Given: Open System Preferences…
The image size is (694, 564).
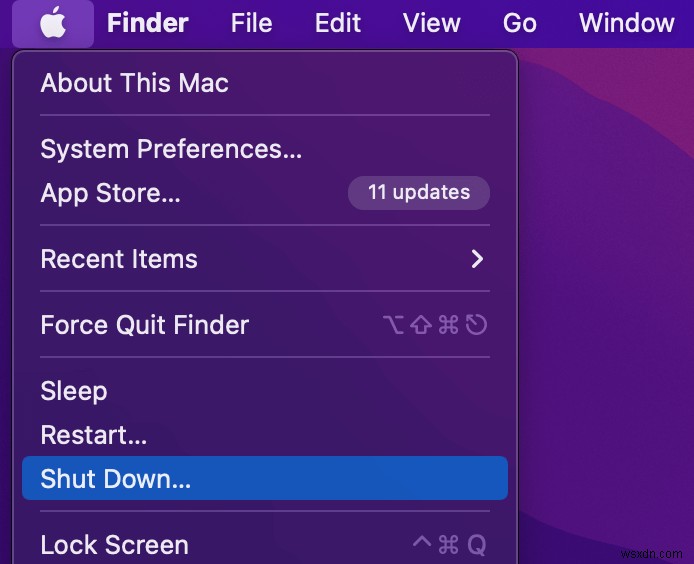Looking at the screenshot, I should coord(265,149).
